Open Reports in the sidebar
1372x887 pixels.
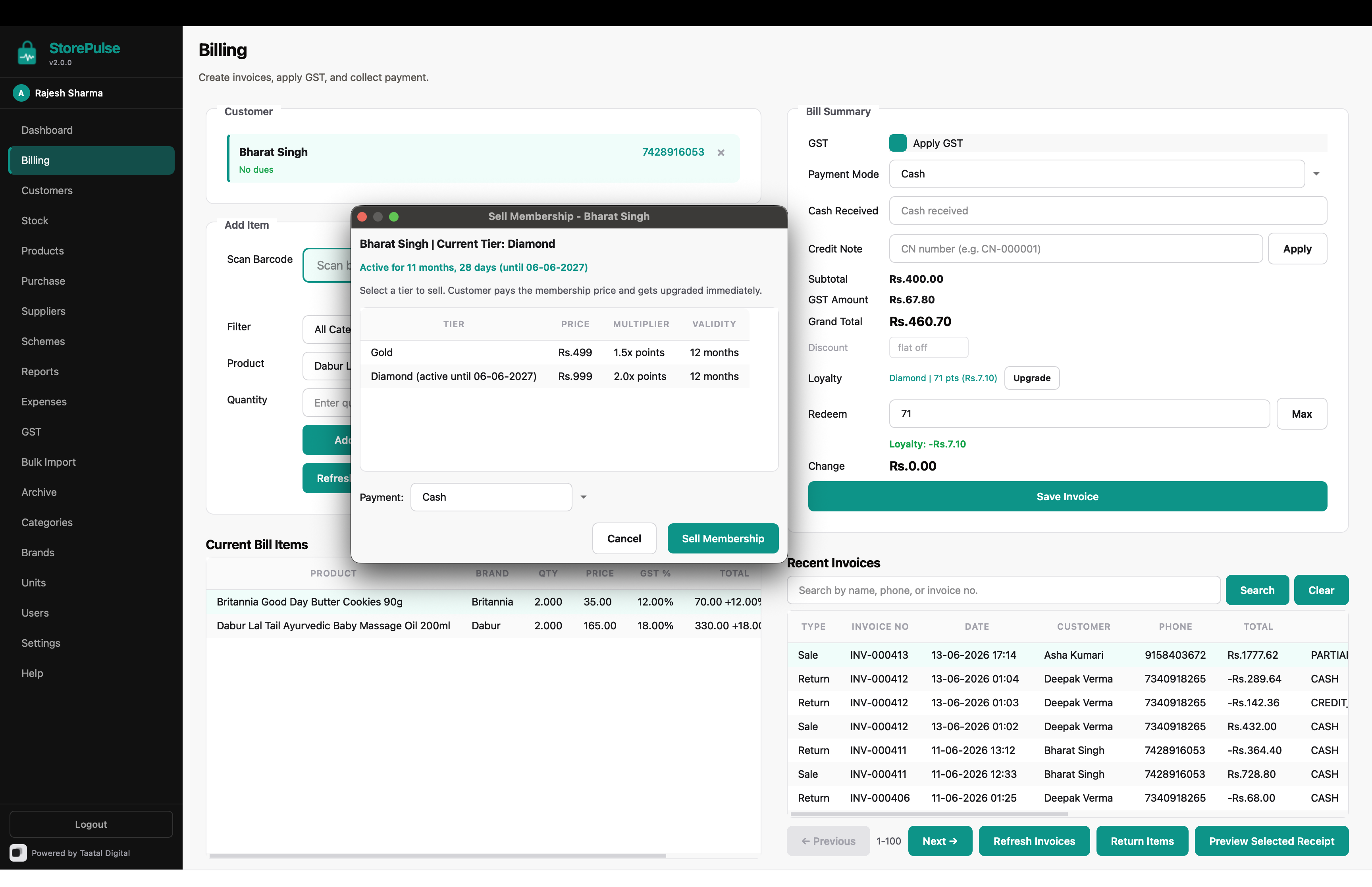(91, 372)
